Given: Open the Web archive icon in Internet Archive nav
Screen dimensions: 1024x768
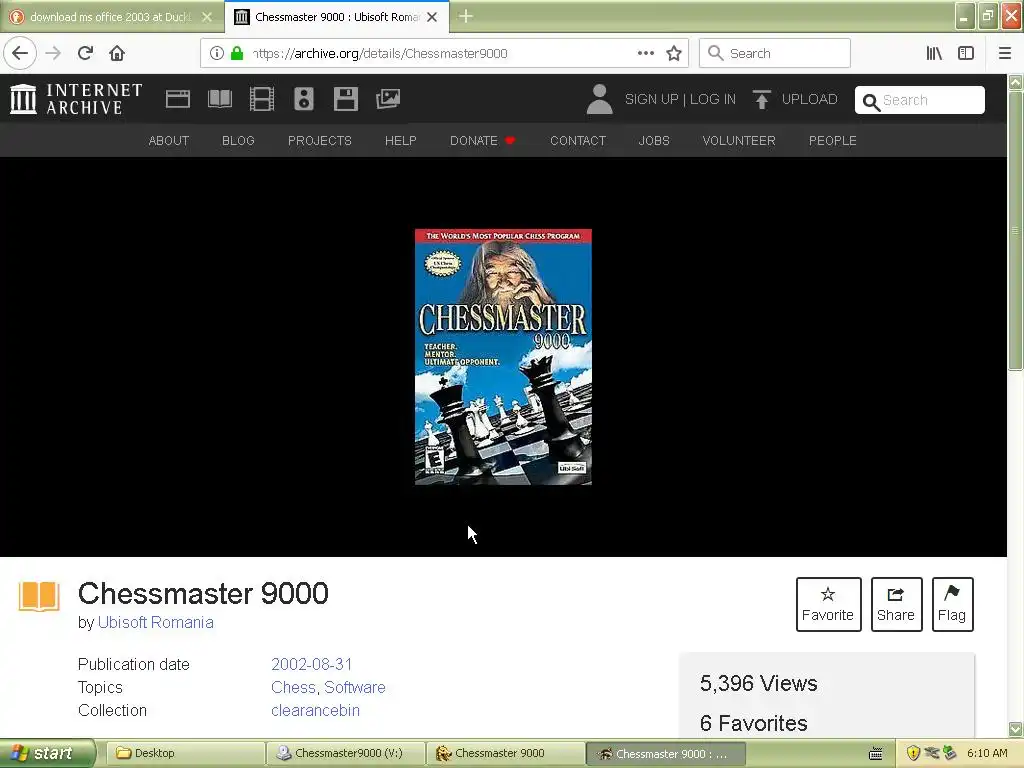Looking at the screenshot, I should pos(178,99).
